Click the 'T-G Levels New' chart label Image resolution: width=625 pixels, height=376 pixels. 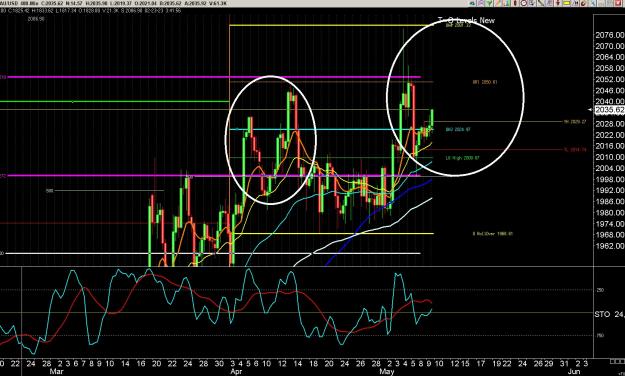(466, 20)
